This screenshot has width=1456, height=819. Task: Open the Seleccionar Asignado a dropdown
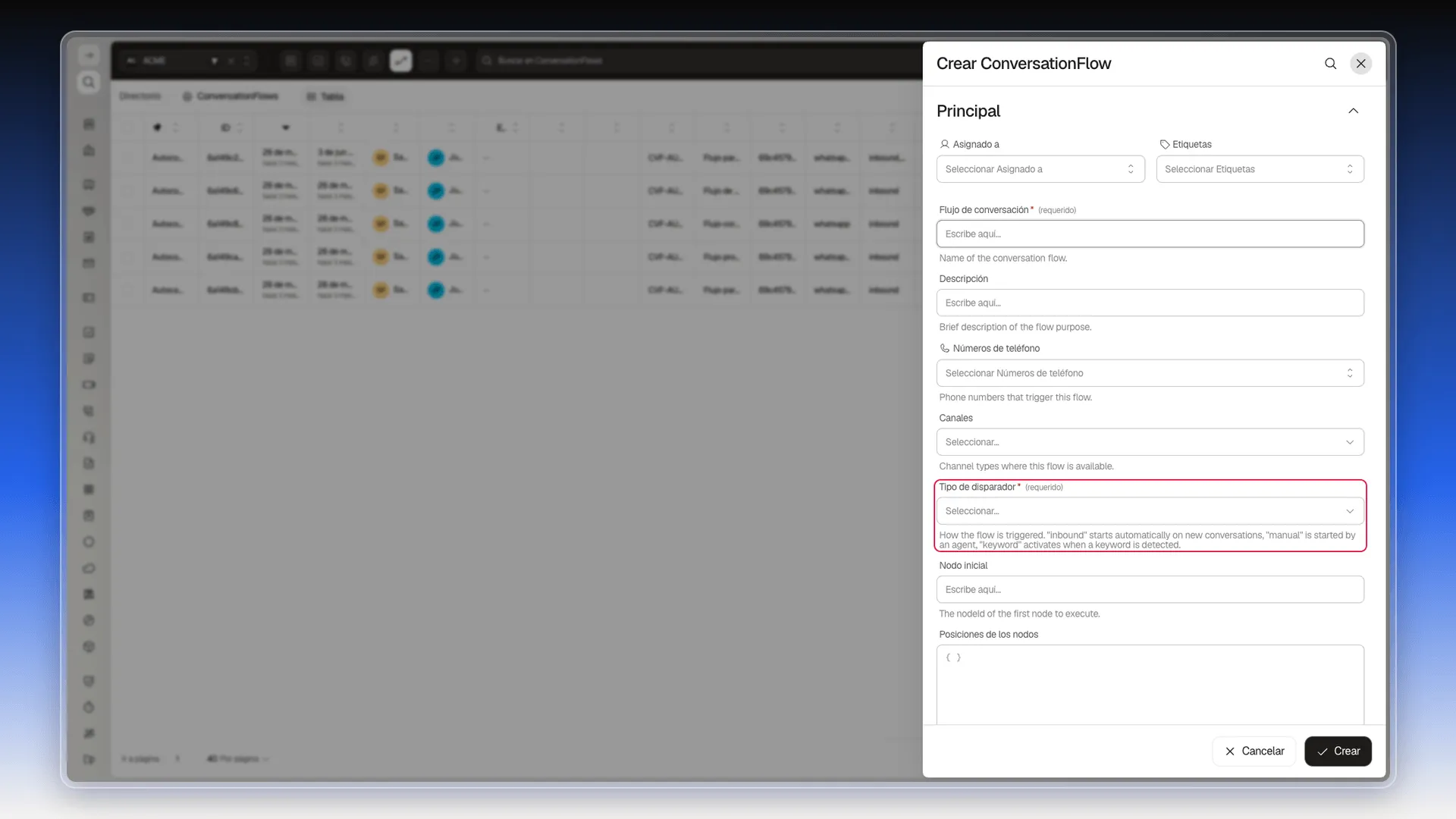1040,169
